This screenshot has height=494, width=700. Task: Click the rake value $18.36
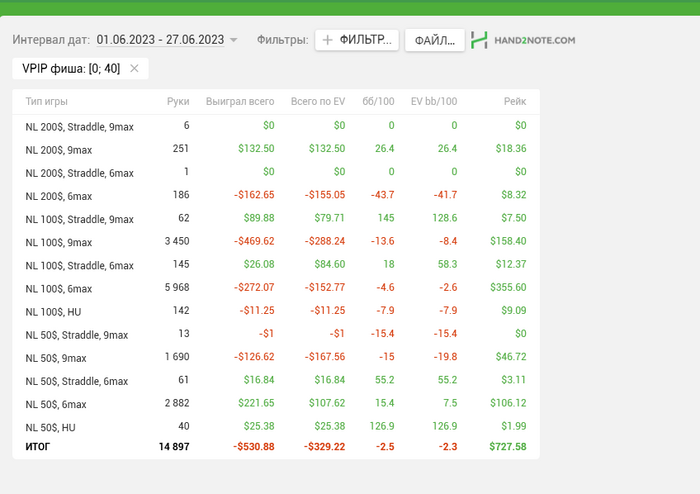(x=511, y=149)
